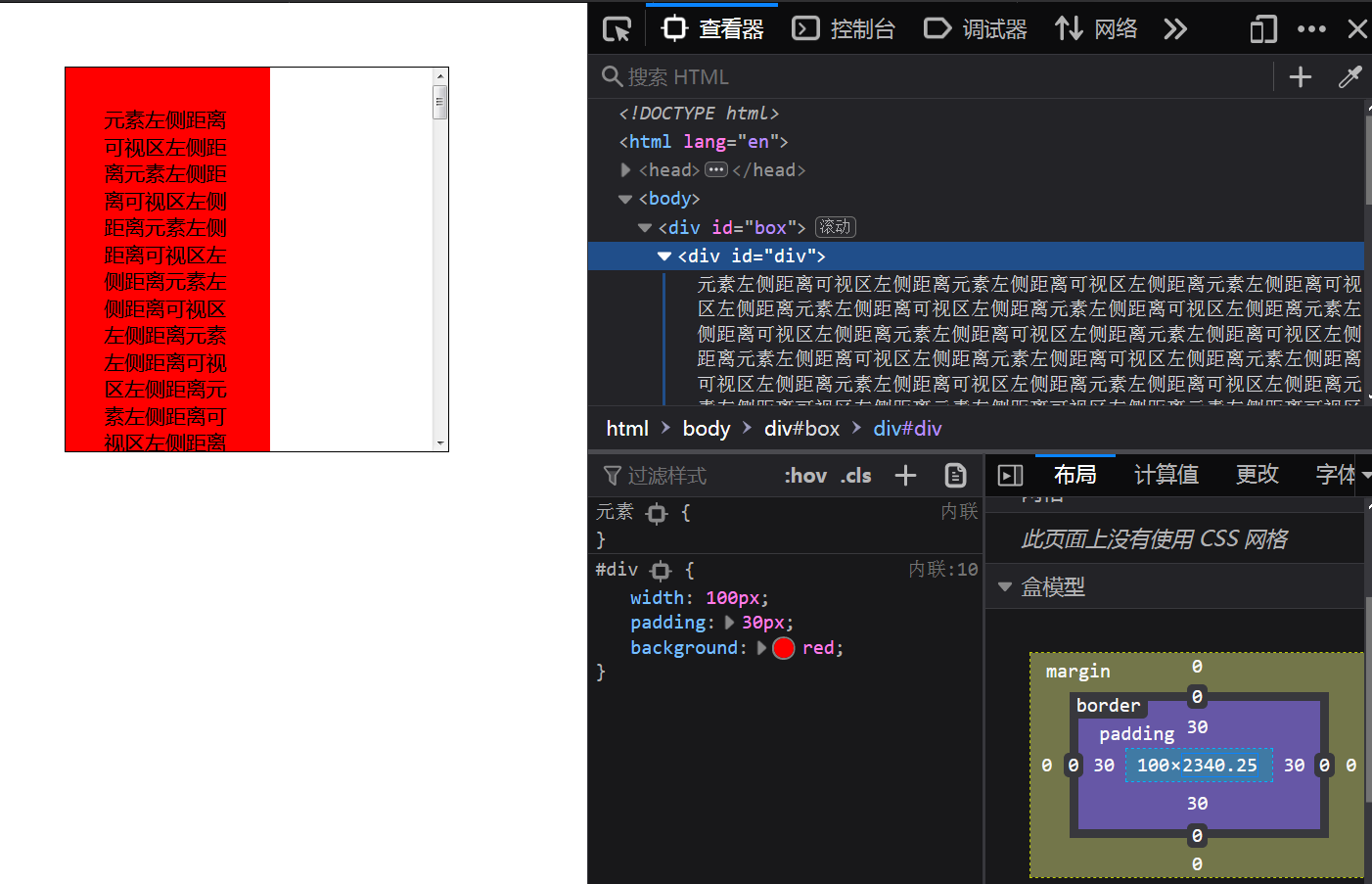Edit the padding property name
Image resolution: width=1372 pixels, height=884 pixels.
(x=667, y=623)
